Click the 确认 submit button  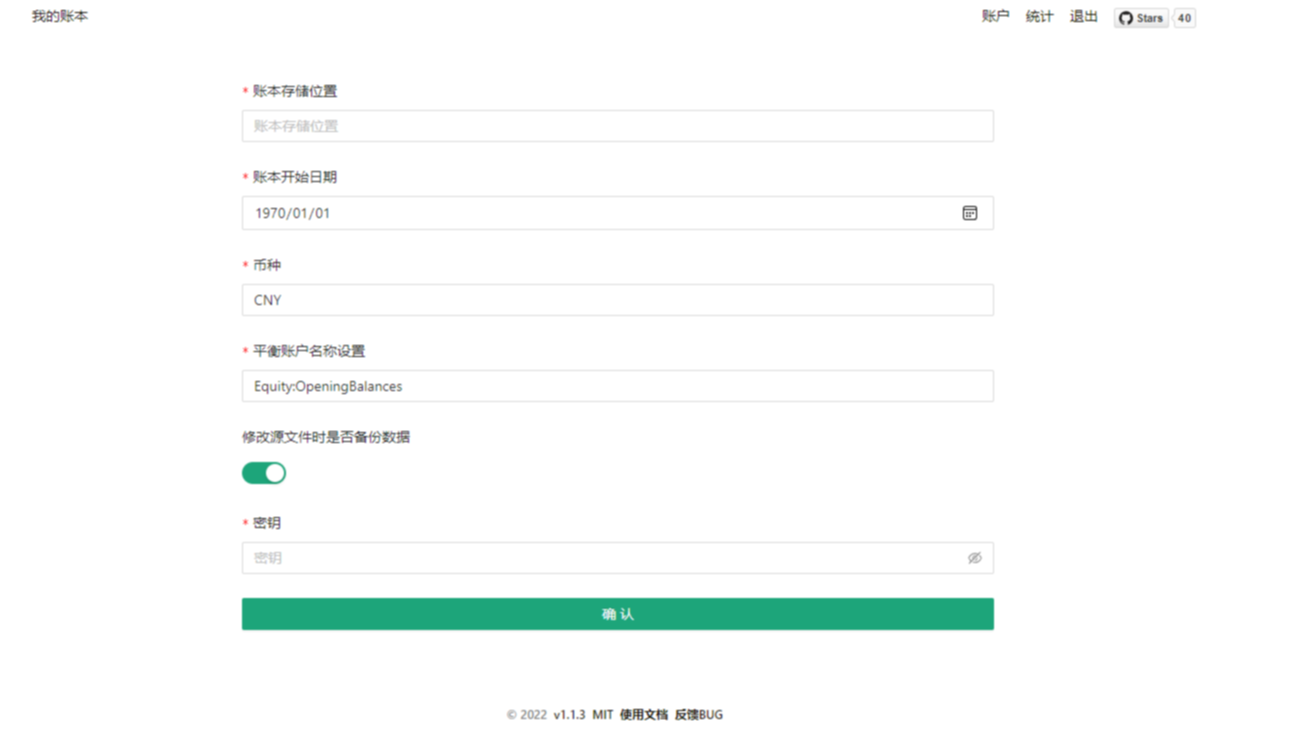618,614
